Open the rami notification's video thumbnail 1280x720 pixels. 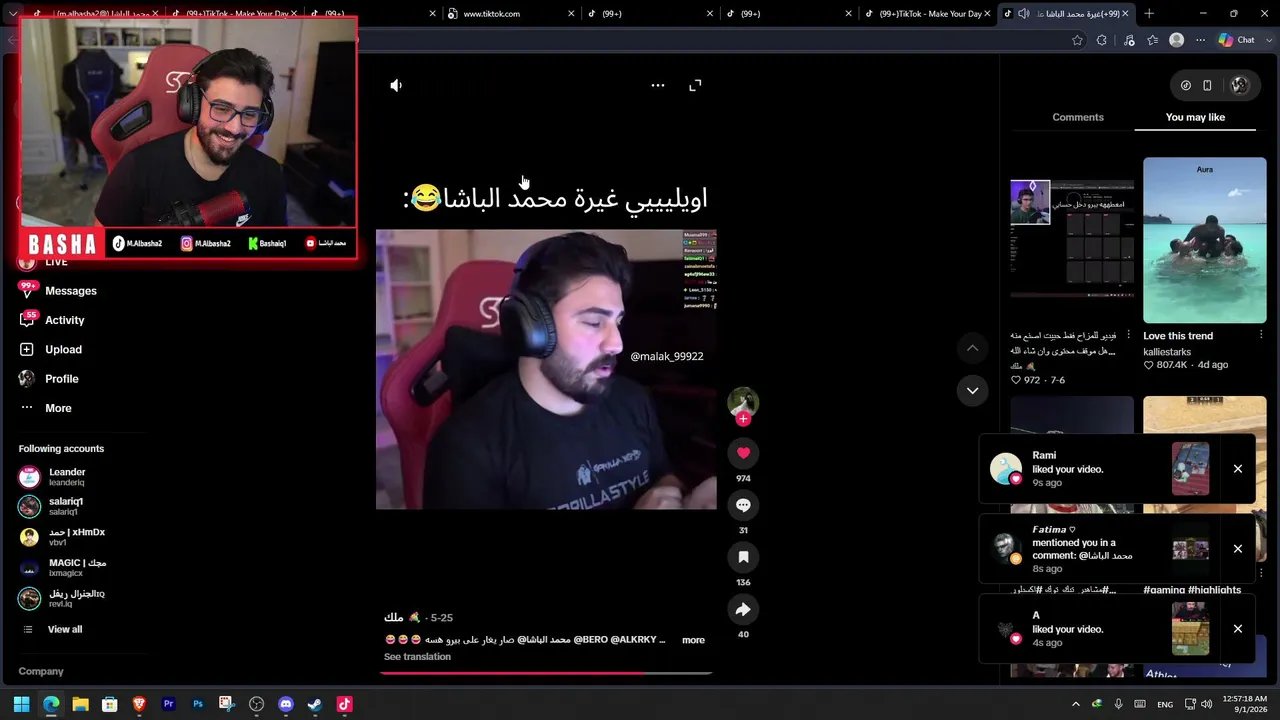coord(1190,469)
